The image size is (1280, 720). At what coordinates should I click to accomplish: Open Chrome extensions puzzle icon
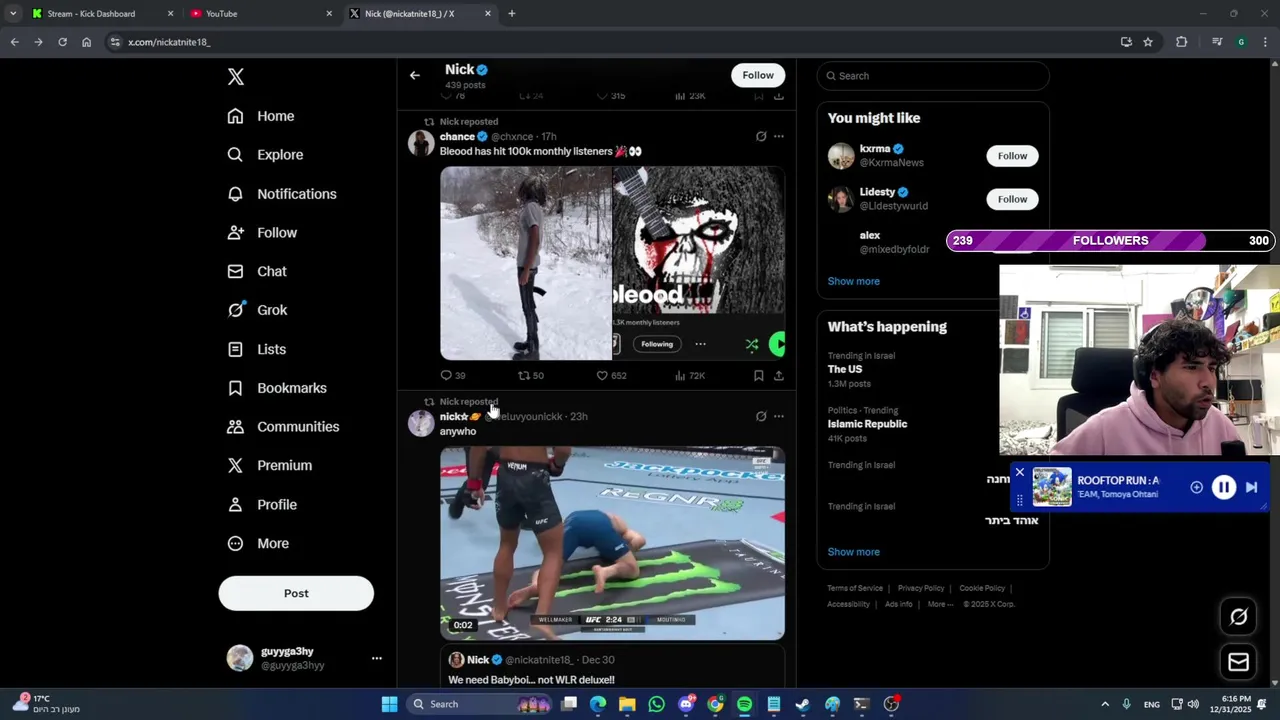tap(1182, 42)
